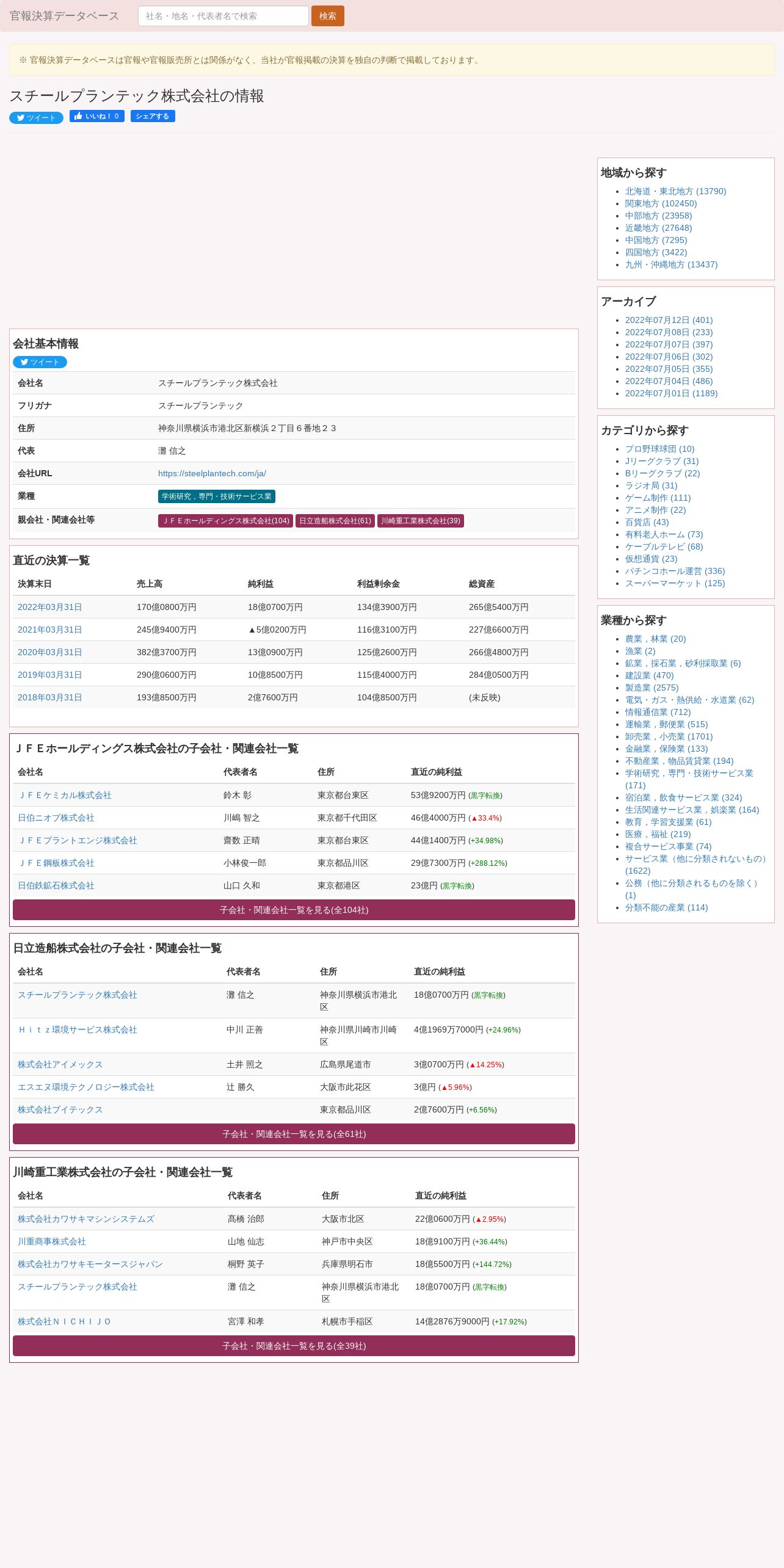
Task: Open the 川崎重工業株式会社(39) parent tag
Action: [x=421, y=521]
